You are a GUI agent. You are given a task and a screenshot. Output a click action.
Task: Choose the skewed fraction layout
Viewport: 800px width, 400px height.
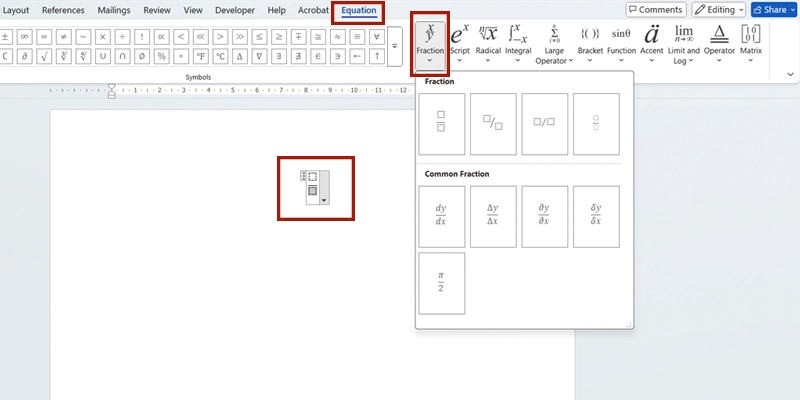tap(493, 124)
